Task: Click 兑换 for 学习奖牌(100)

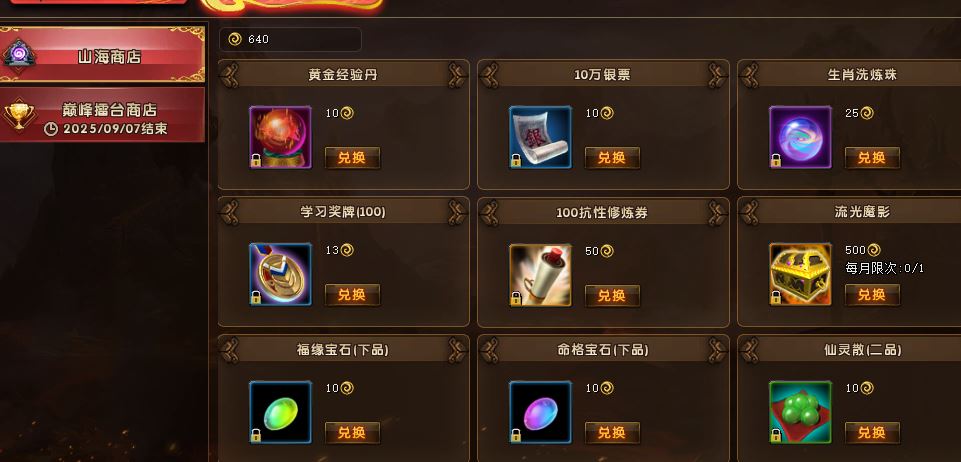Action: (x=352, y=295)
